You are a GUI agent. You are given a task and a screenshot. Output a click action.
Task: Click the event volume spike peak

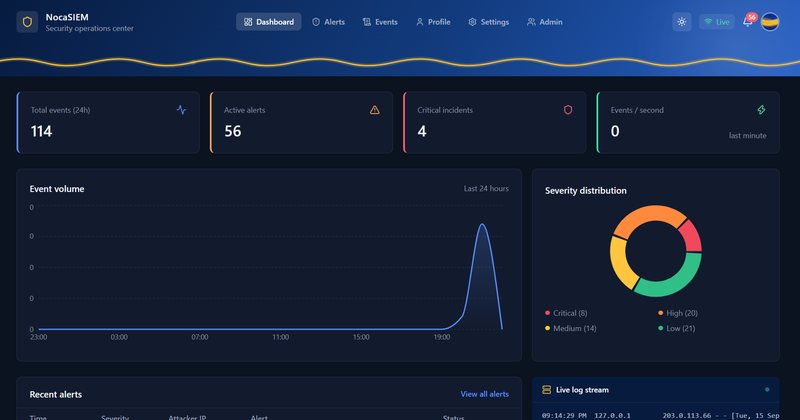(482, 224)
